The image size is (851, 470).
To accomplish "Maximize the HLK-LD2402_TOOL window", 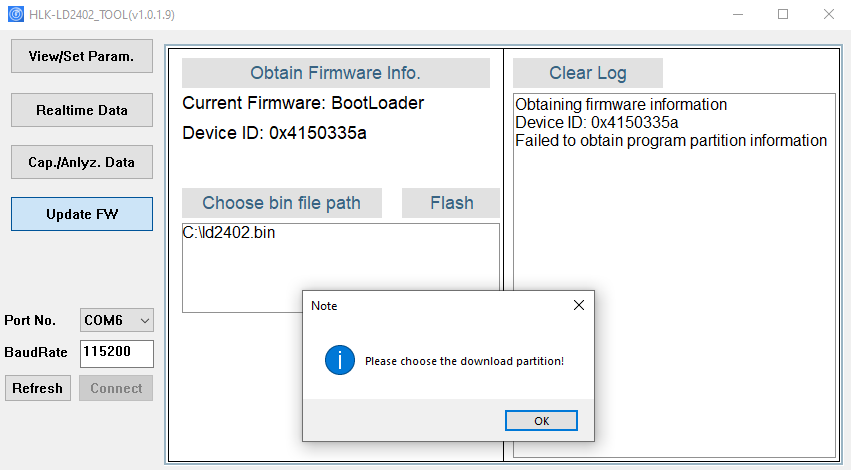I will tap(783, 14).
